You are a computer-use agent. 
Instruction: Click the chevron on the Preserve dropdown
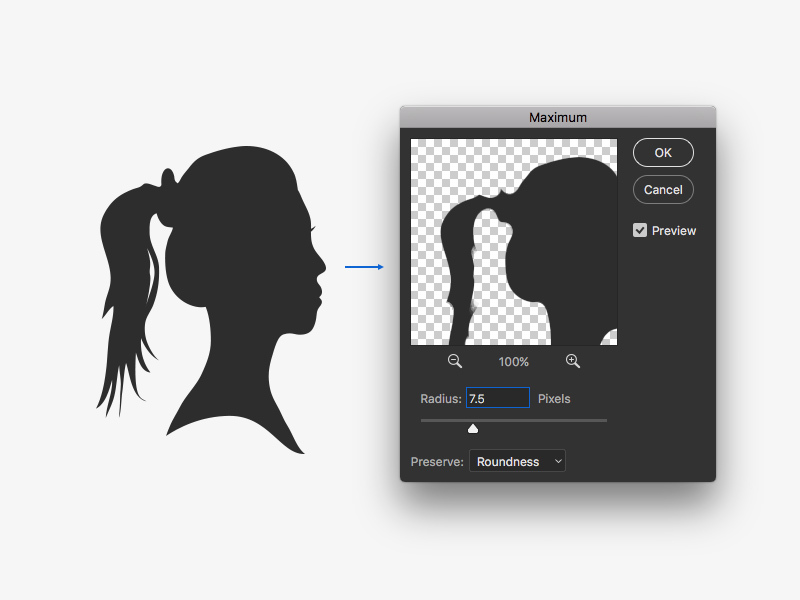(558, 461)
